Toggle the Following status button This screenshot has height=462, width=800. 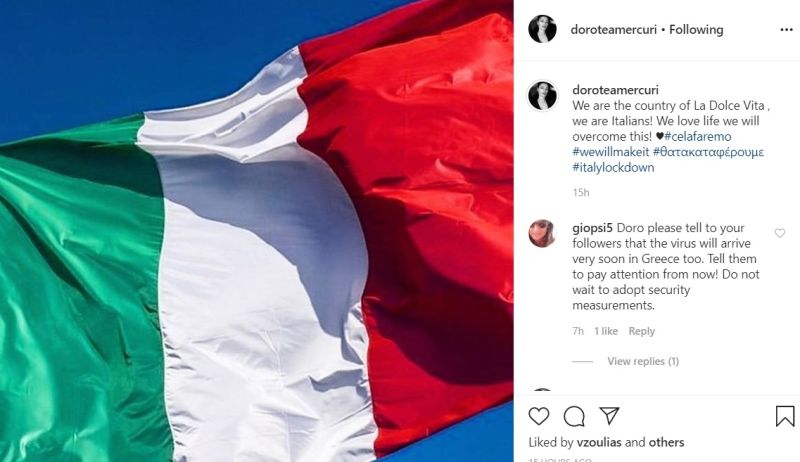point(696,30)
